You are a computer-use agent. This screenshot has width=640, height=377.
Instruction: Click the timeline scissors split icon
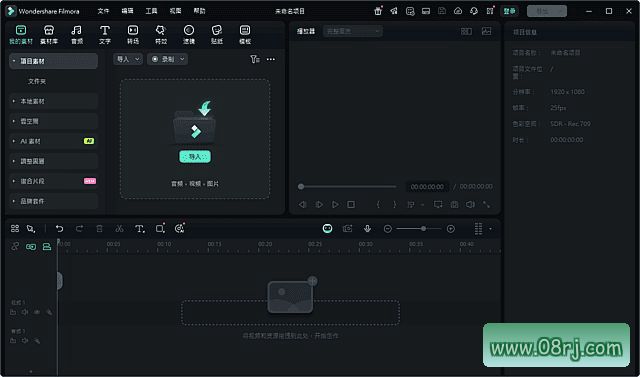click(x=119, y=228)
